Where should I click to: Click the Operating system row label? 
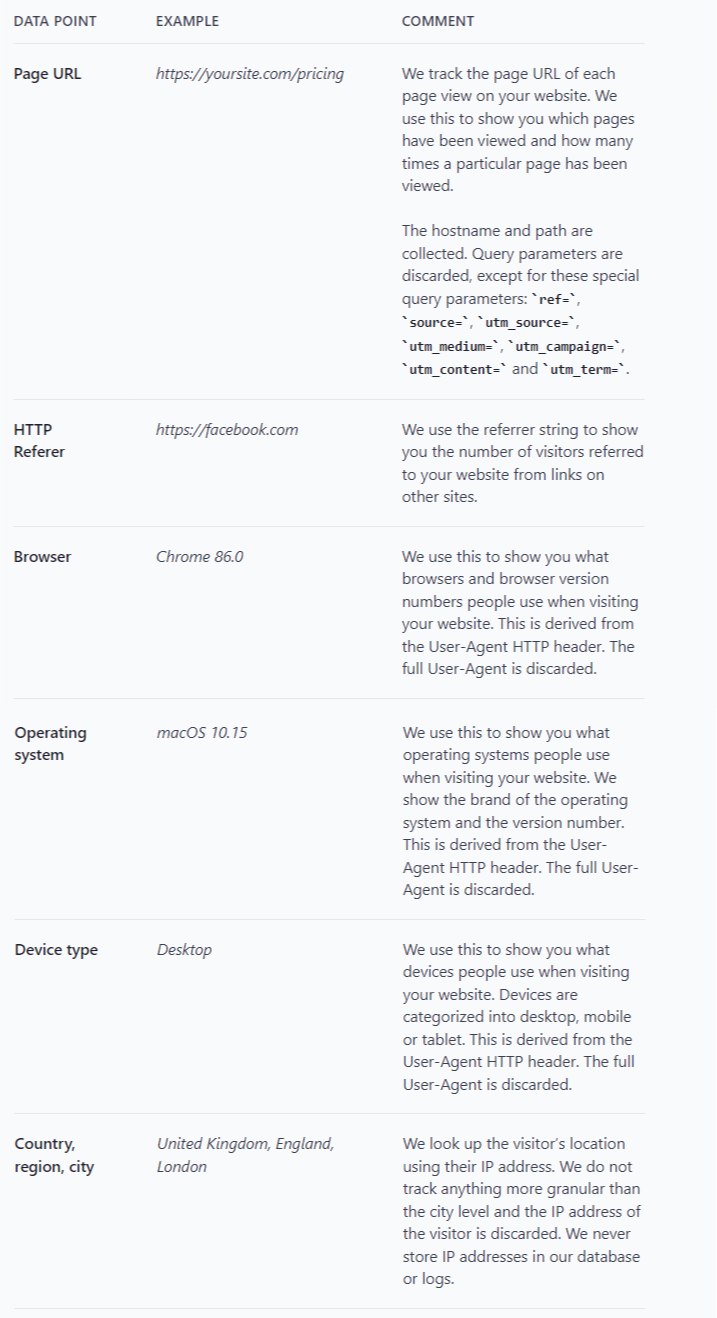(x=50, y=743)
